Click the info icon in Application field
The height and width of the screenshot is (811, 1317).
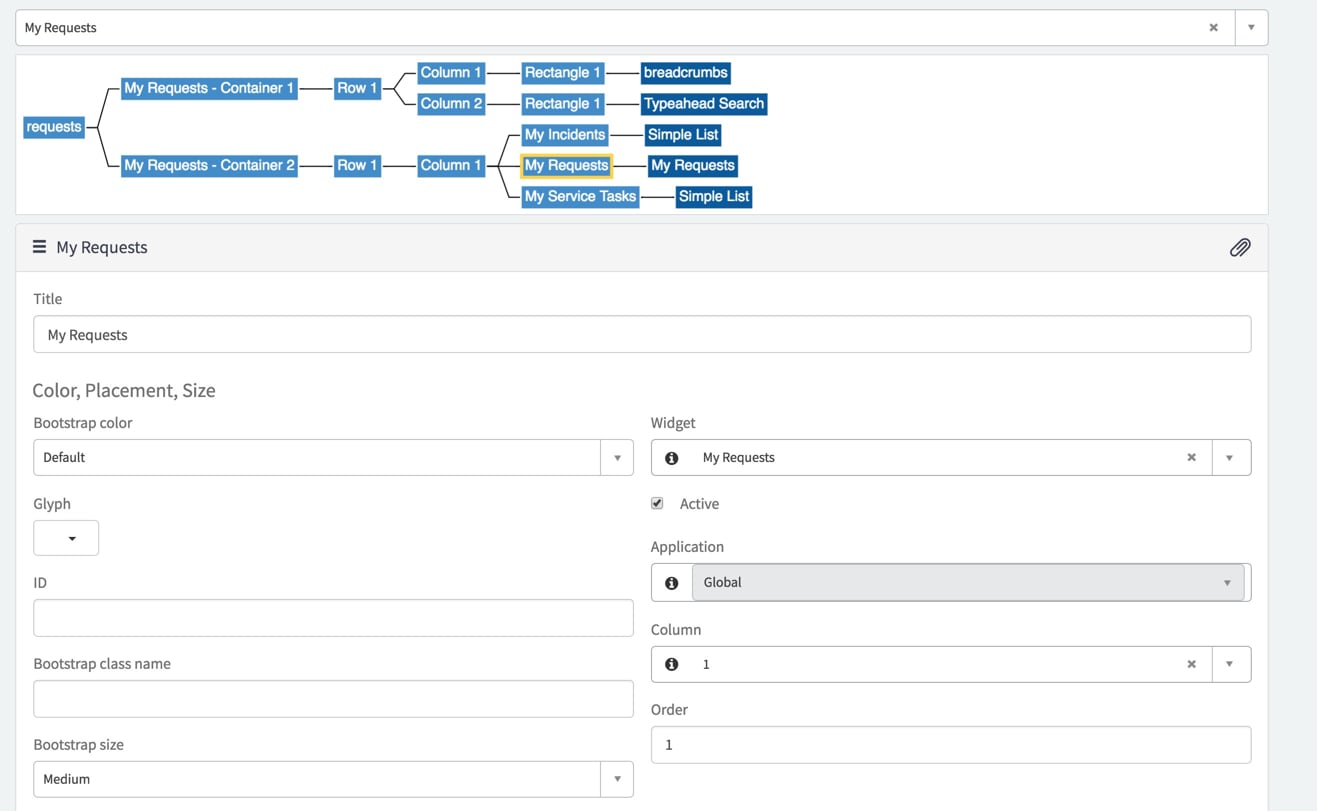pos(672,583)
